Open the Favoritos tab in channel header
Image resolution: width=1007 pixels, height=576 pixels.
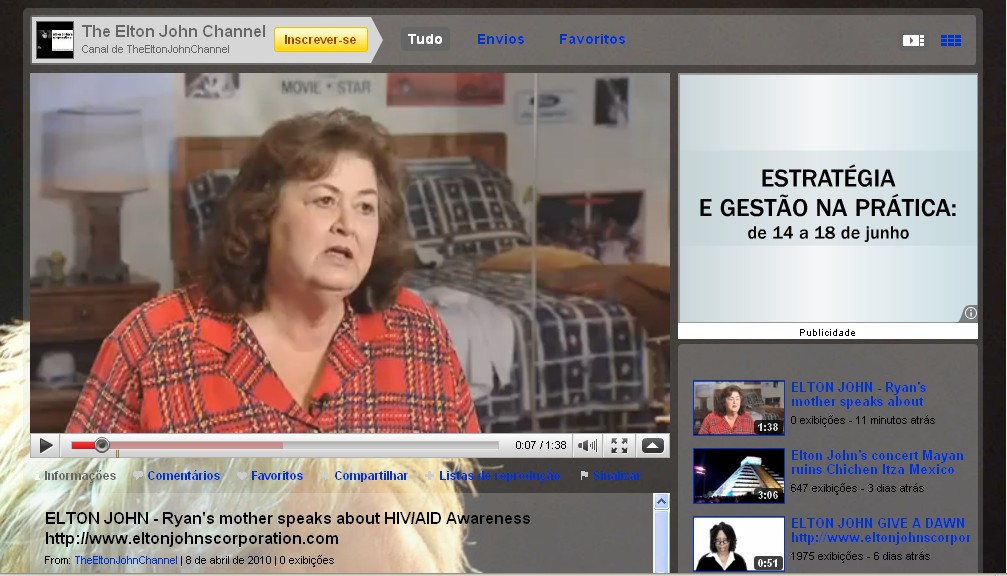tap(591, 39)
